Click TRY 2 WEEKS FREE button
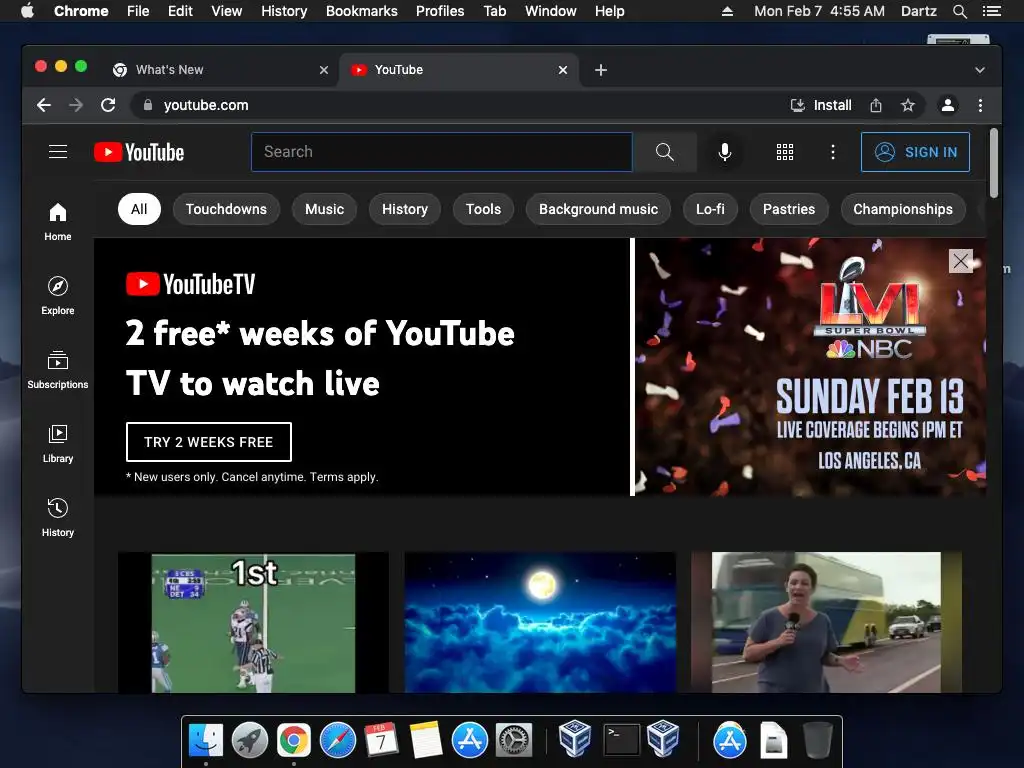Image resolution: width=1024 pixels, height=768 pixels. pos(208,442)
